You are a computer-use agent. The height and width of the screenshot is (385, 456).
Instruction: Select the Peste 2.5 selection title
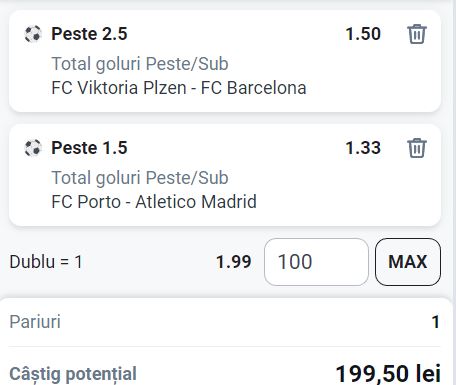(x=89, y=34)
